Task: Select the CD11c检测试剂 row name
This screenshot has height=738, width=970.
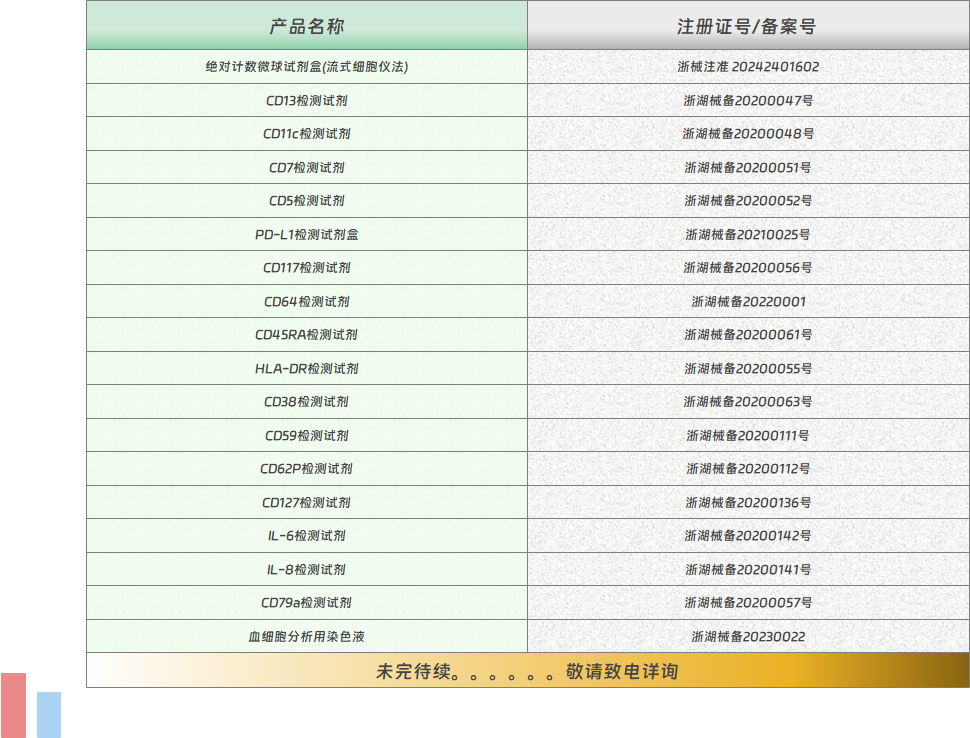Action: pyautogui.click(x=307, y=134)
